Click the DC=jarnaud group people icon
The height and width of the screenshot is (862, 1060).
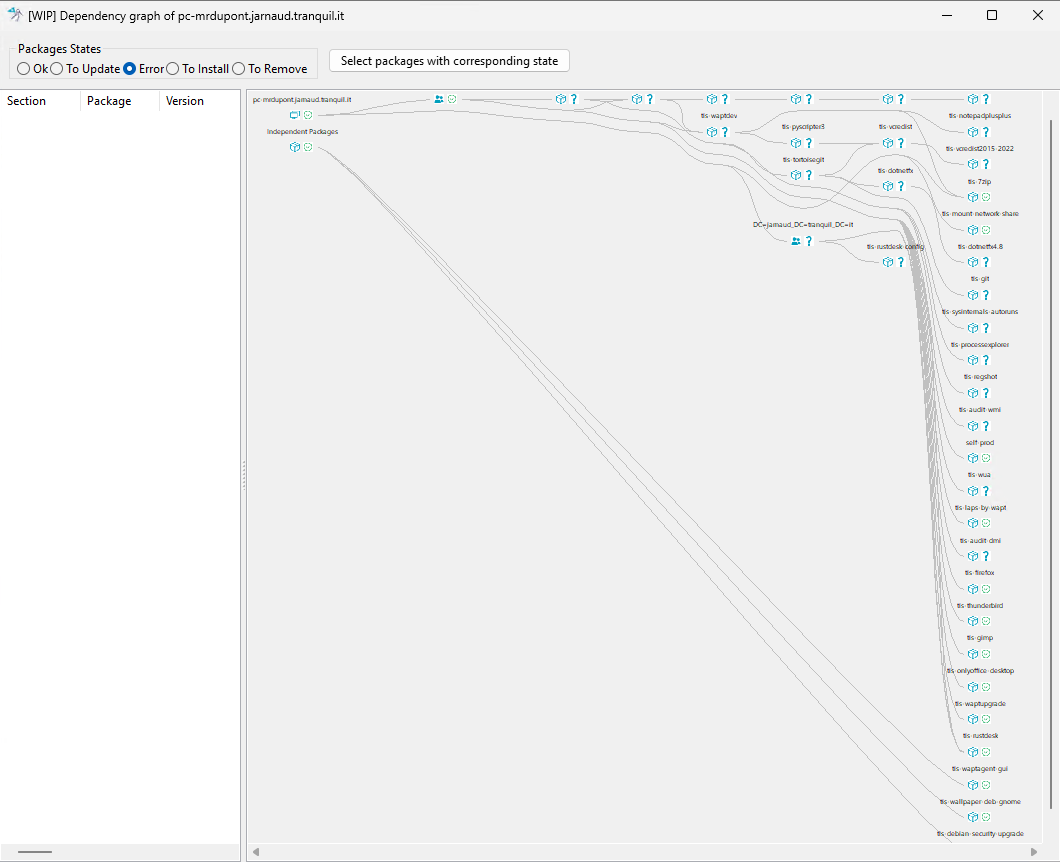(x=796, y=241)
